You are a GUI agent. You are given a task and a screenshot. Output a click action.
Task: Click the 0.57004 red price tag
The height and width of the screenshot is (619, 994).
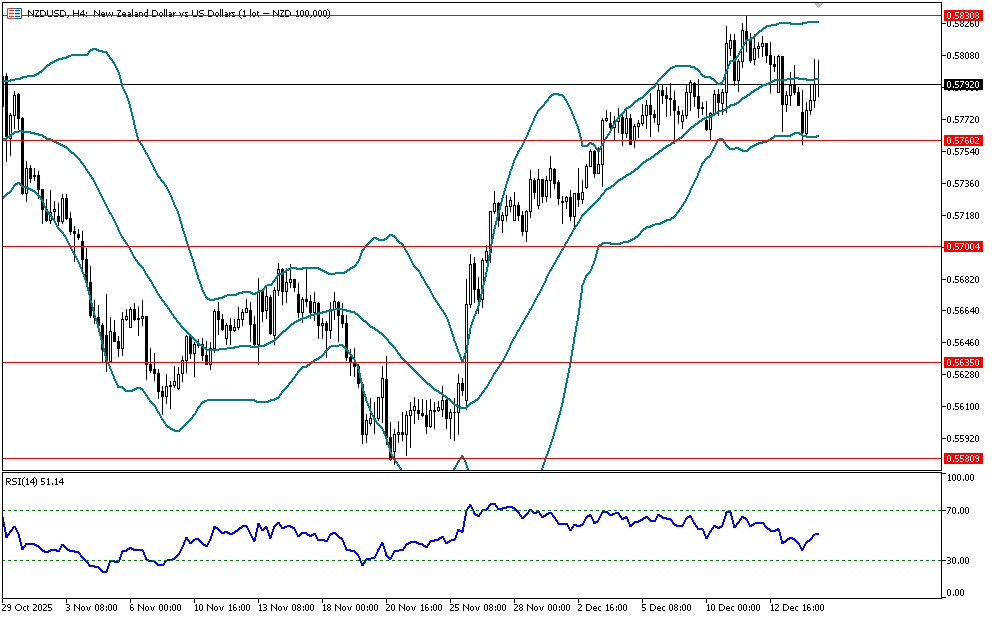[961, 246]
